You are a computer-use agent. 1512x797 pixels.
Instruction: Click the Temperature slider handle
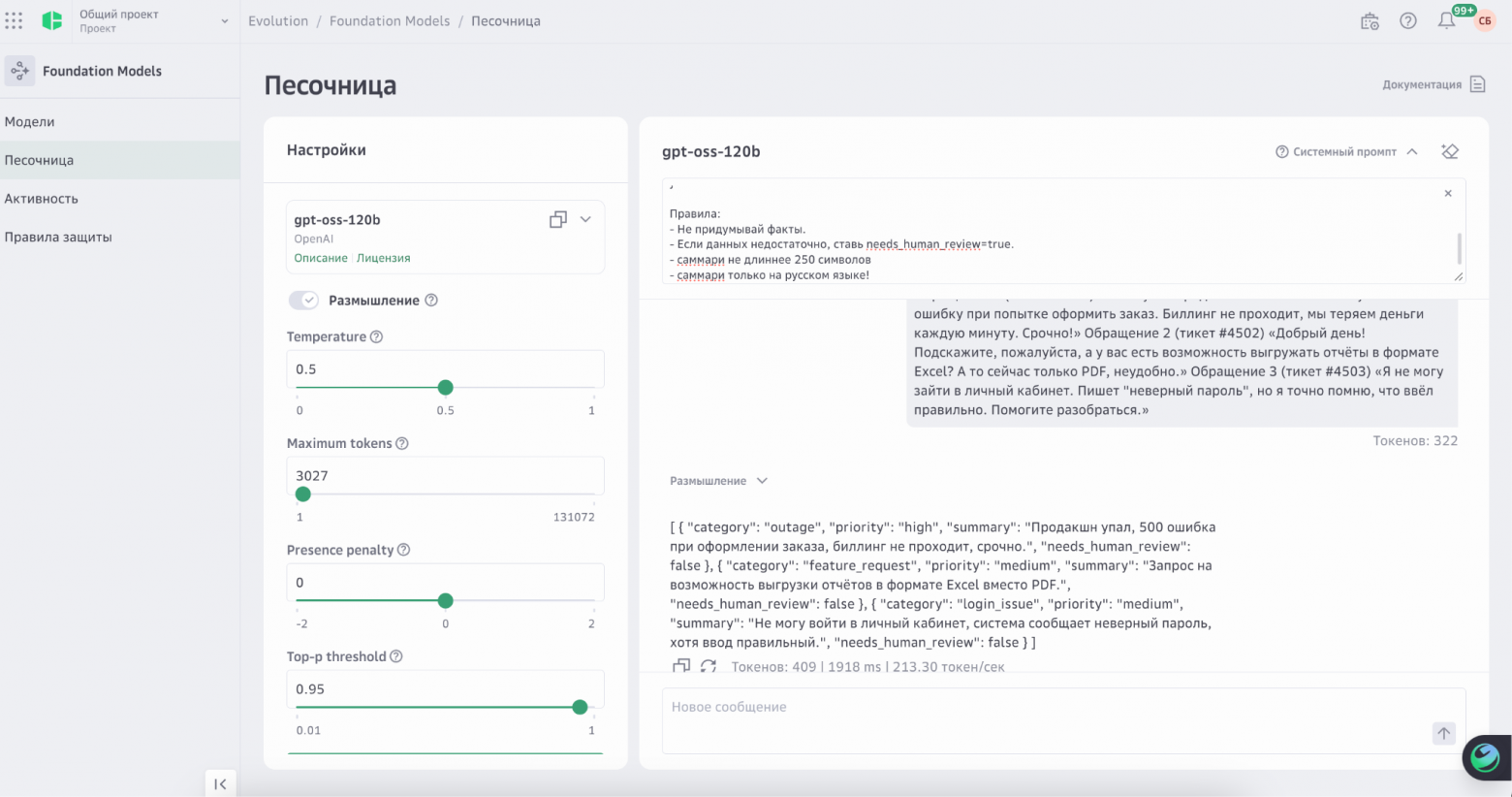click(445, 387)
